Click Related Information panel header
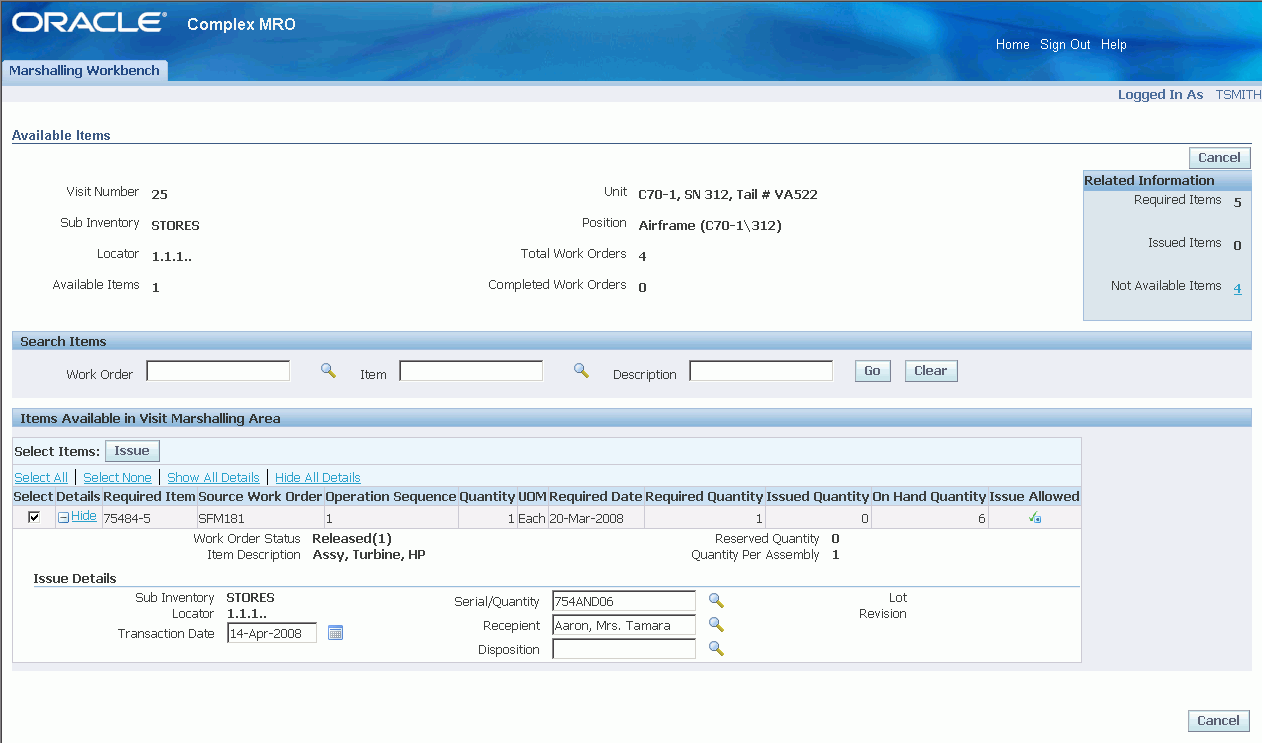The image size is (1262, 743). [1167, 181]
